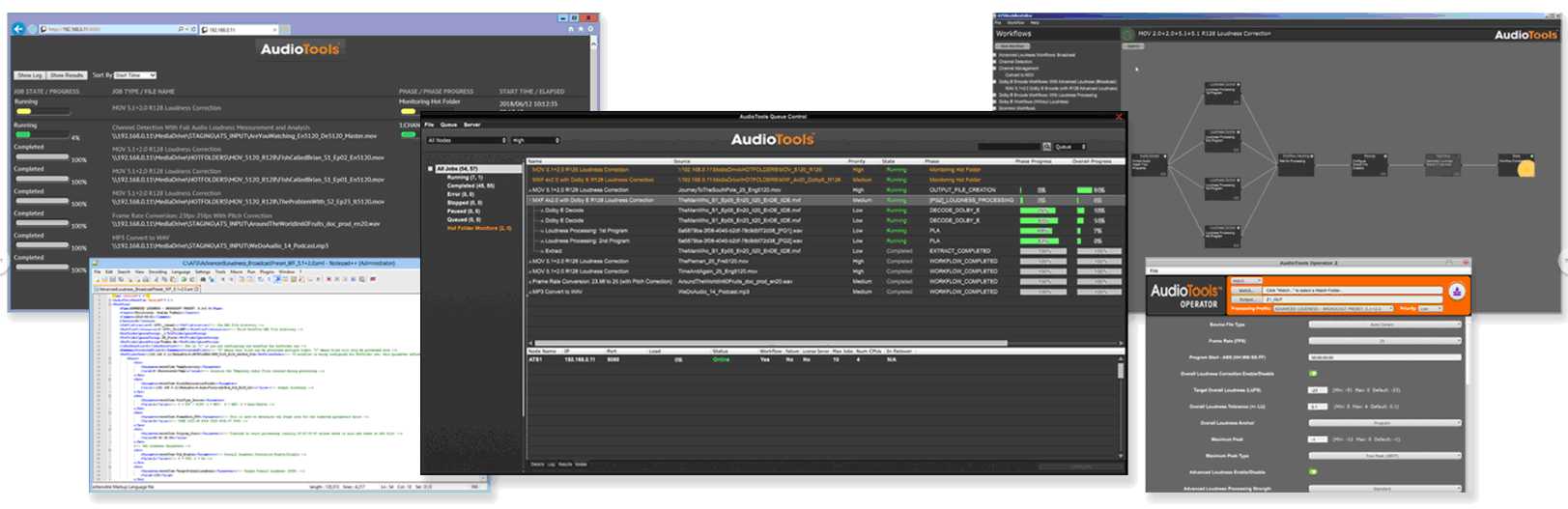Select Frame Rate Conversion job in queue
Viewport: 1568px width, 509px height.
click(x=824, y=281)
